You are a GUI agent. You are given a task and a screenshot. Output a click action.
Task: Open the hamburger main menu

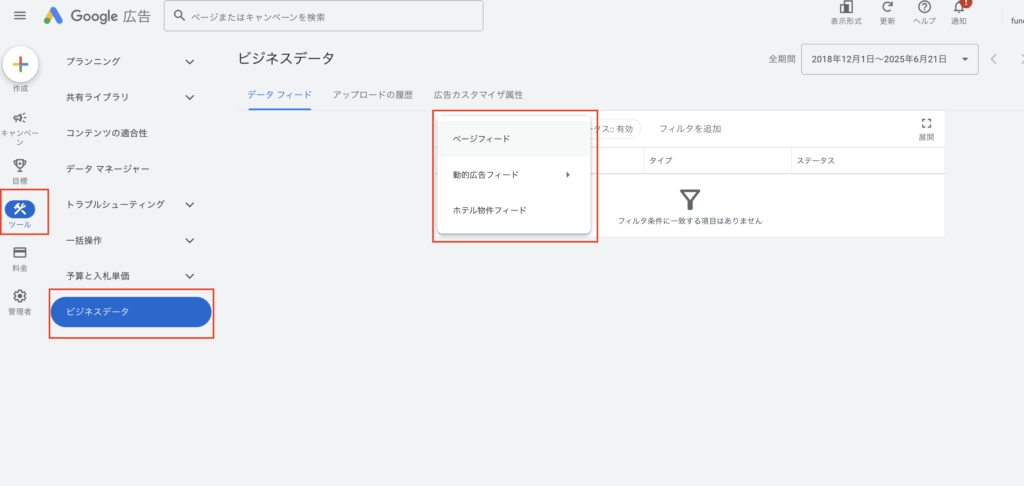pos(19,16)
